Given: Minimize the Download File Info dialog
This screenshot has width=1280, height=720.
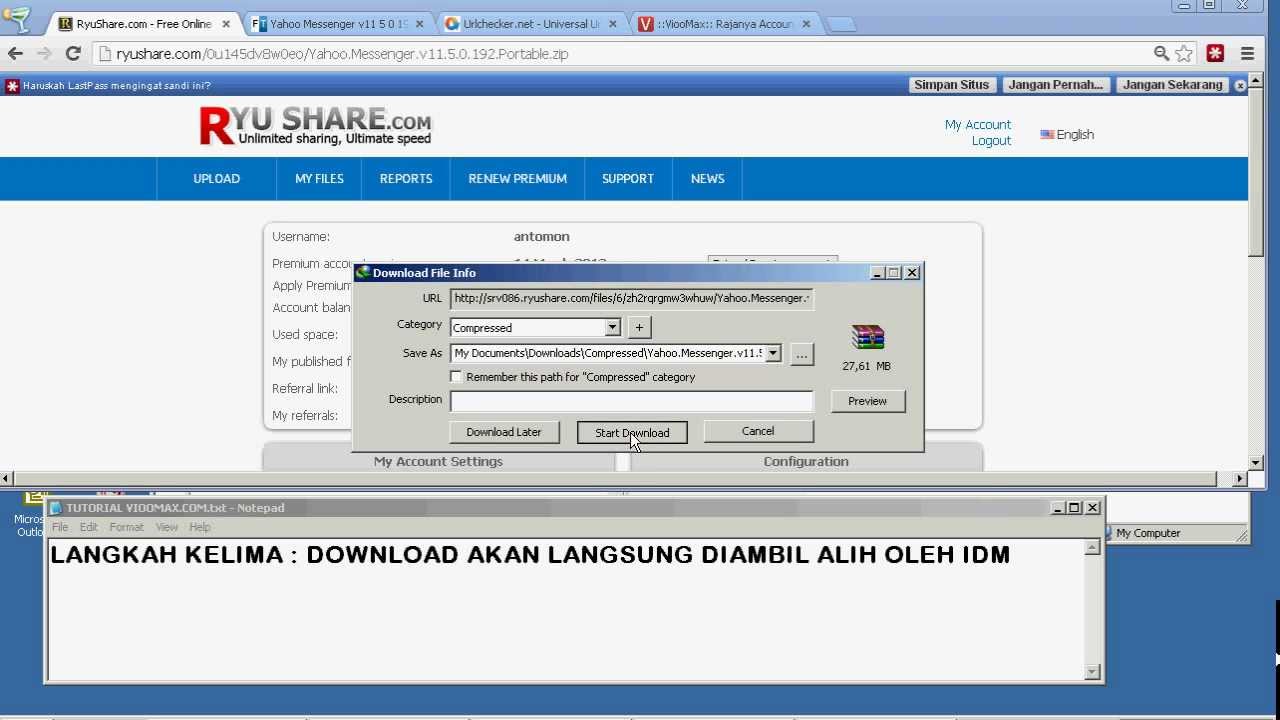Looking at the screenshot, I should tap(878, 272).
